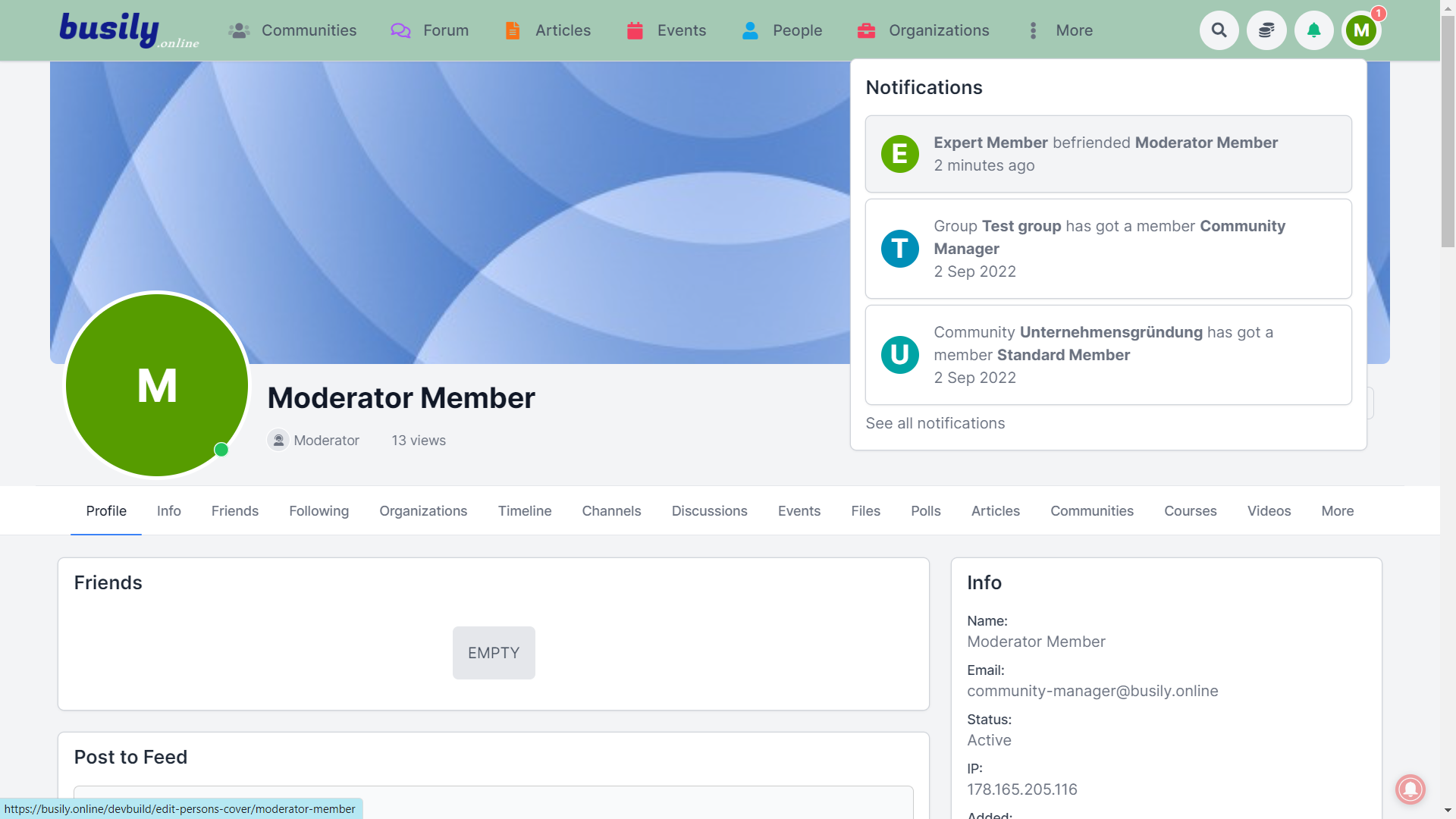Click the Forum chat bubbles icon

(400, 30)
